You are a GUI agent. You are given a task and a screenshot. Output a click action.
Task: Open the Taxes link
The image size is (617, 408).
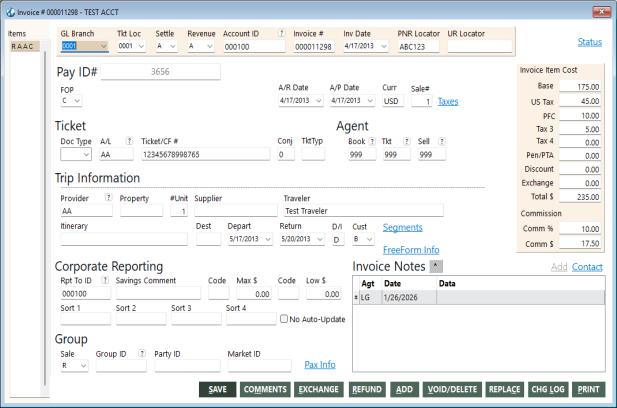click(x=448, y=101)
